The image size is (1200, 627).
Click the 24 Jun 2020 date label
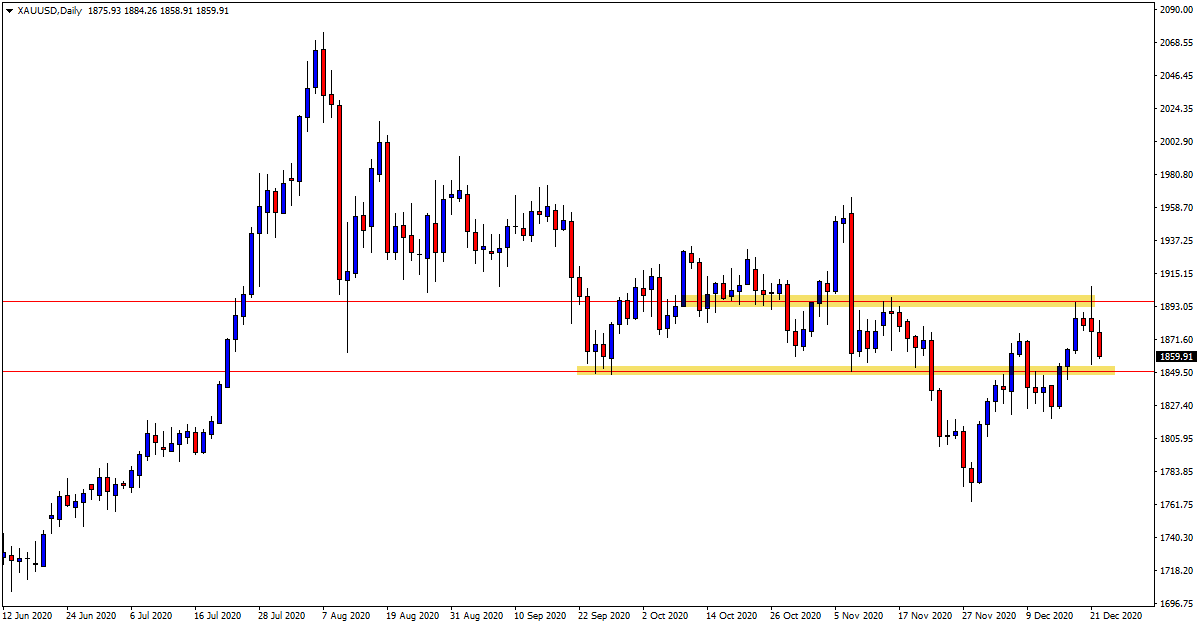point(92,617)
